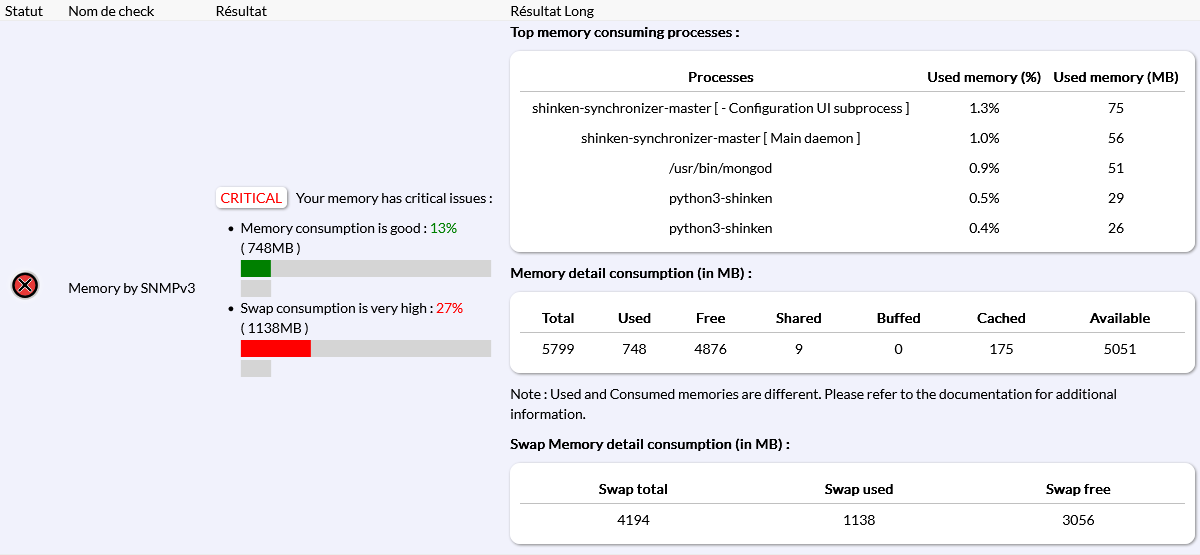
Task: Click the Used memory (MB) column header
Action: tap(1116, 77)
